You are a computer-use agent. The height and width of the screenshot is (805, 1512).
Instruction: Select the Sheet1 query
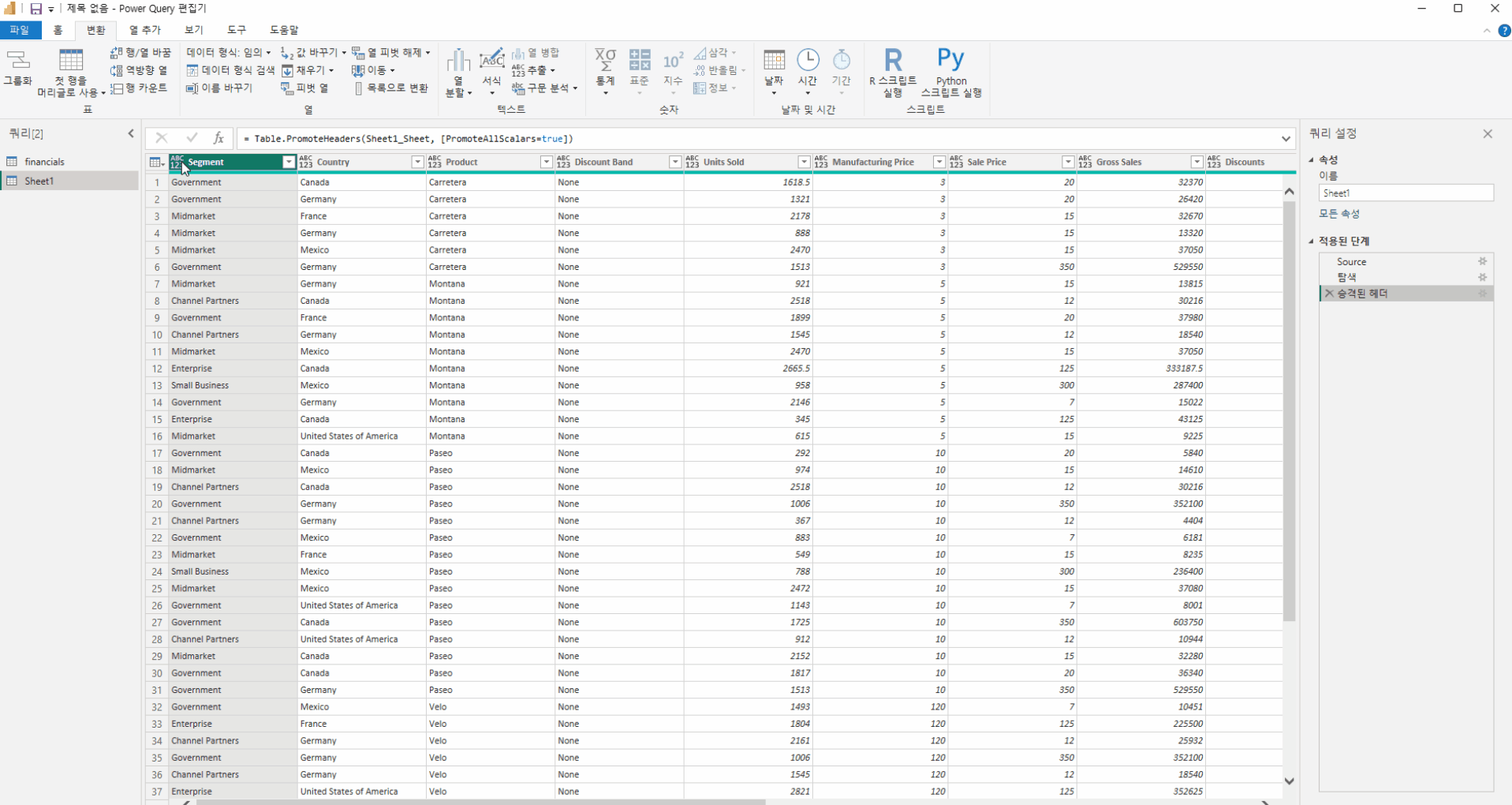(x=69, y=181)
